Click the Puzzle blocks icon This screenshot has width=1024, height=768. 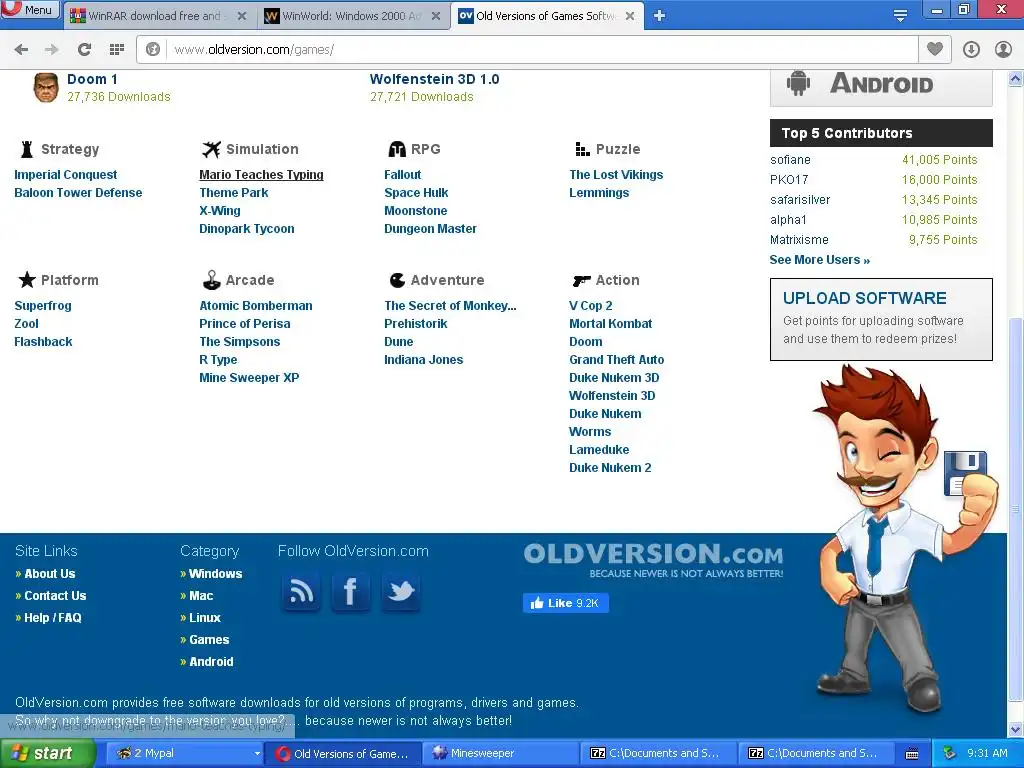tap(582, 150)
